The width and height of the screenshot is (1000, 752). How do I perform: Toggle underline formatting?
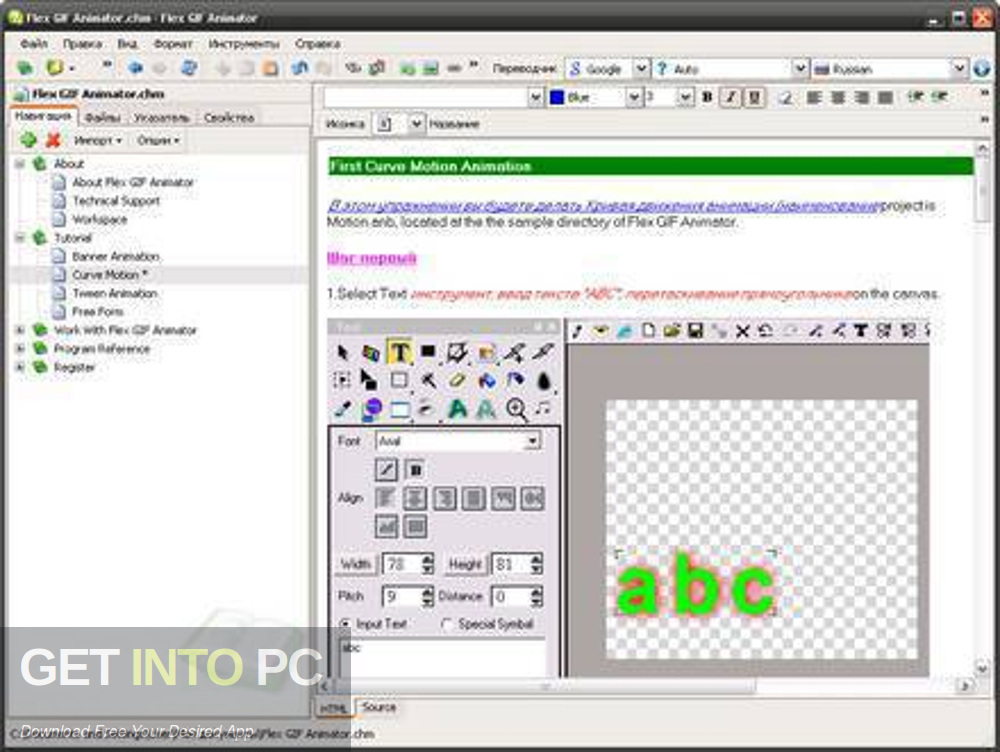tap(755, 98)
